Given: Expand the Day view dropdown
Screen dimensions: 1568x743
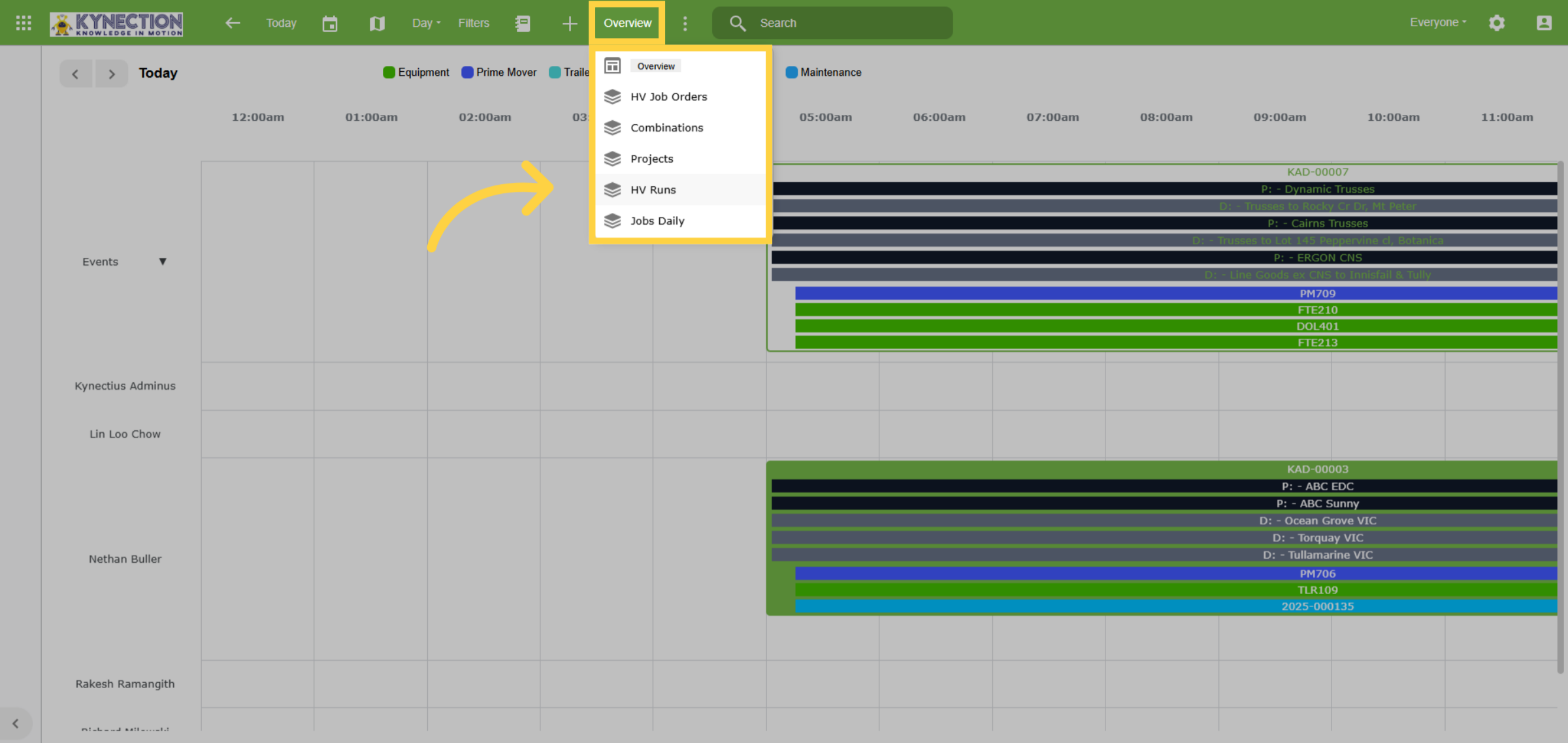Looking at the screenshot, I should click(x=426, y=23).
